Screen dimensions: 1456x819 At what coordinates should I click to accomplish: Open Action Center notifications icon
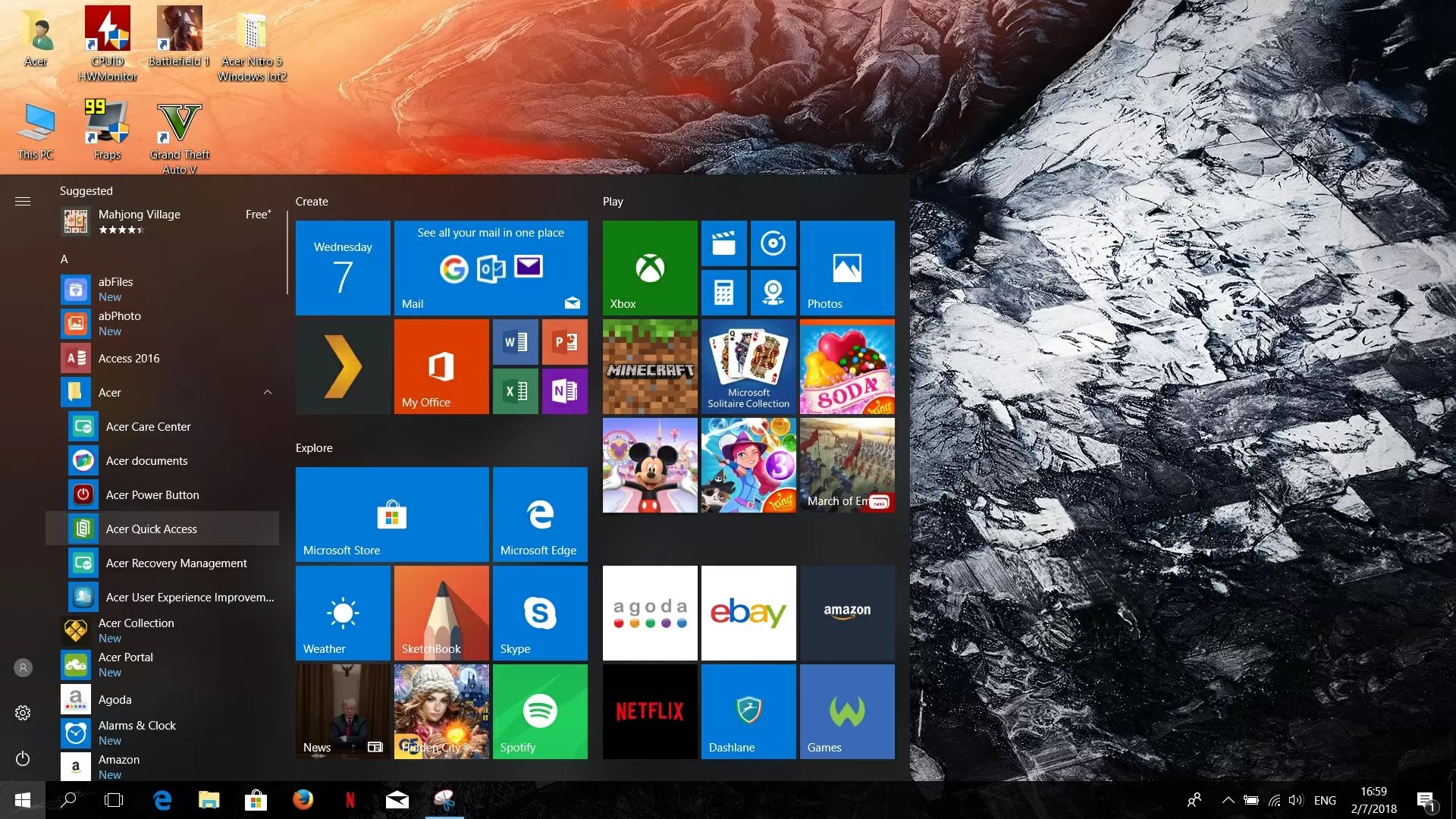[x=1426, y=801]
